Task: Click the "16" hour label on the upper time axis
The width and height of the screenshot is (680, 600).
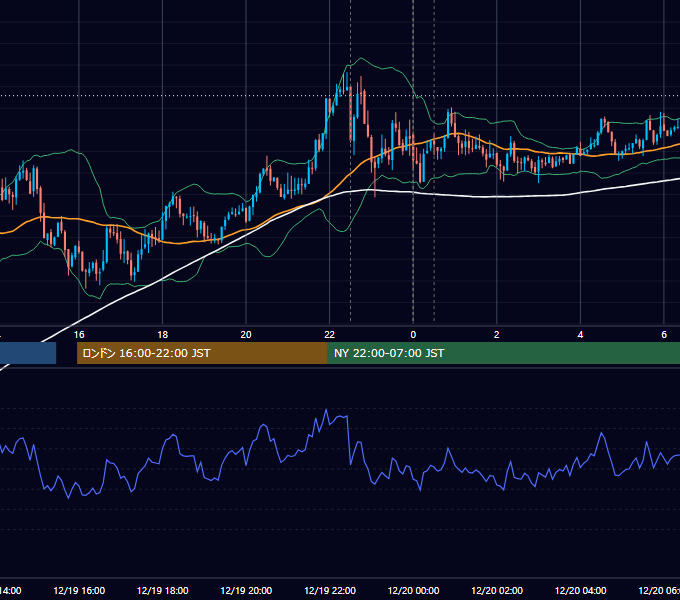Action: pos(79,335)
